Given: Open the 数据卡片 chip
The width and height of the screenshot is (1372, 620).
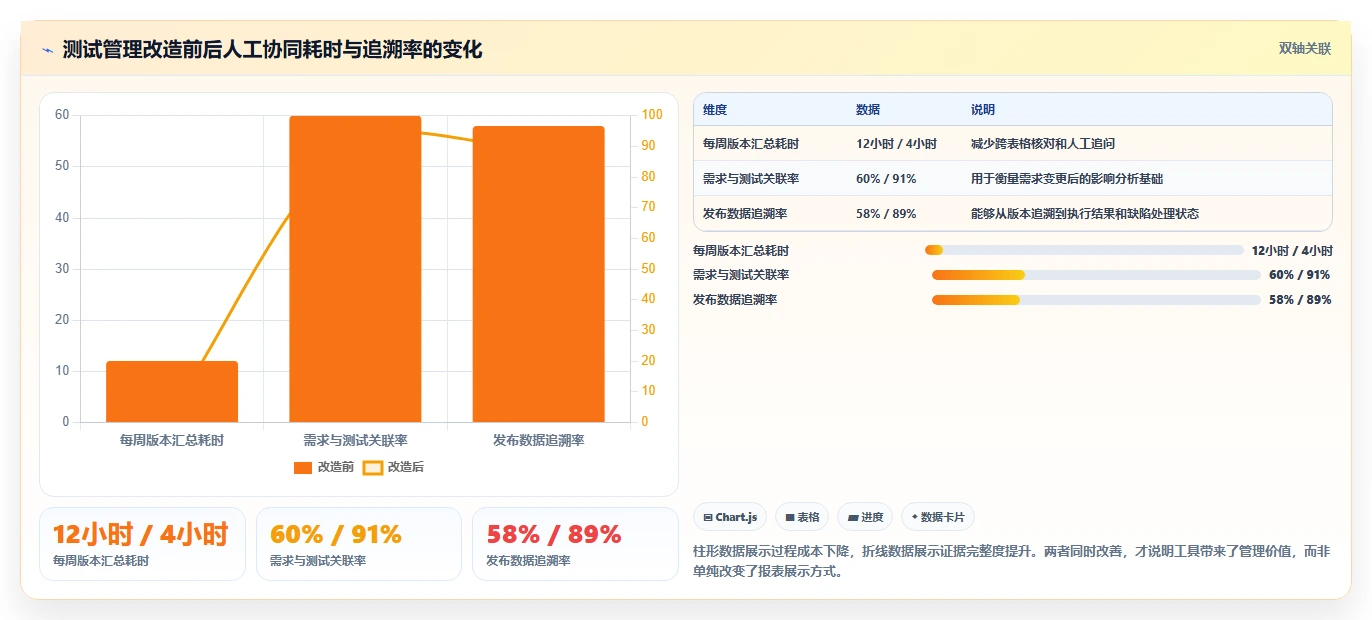Looking at the screenshot, I should click(938, 517).
